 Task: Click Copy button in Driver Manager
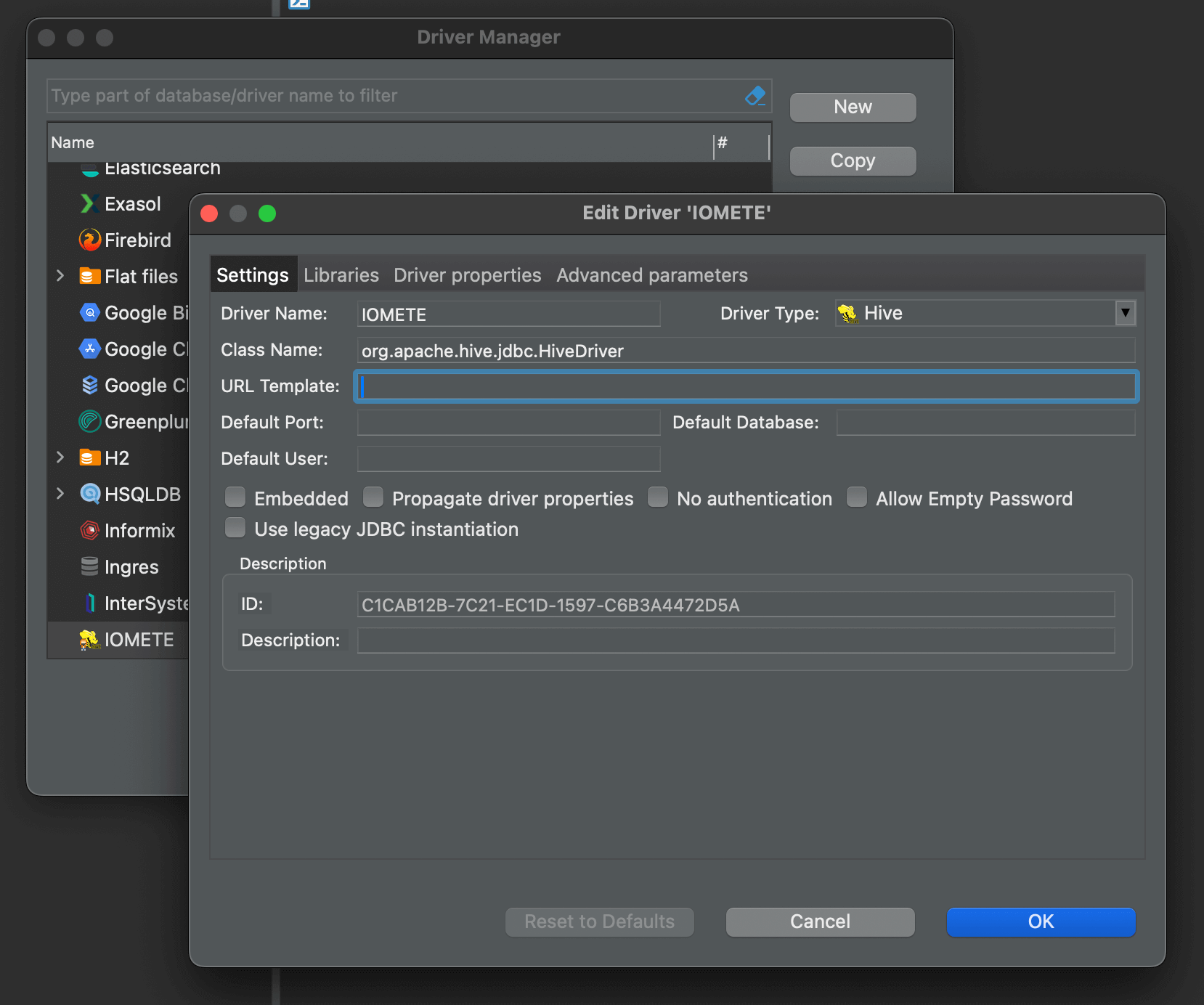[853, 161]
